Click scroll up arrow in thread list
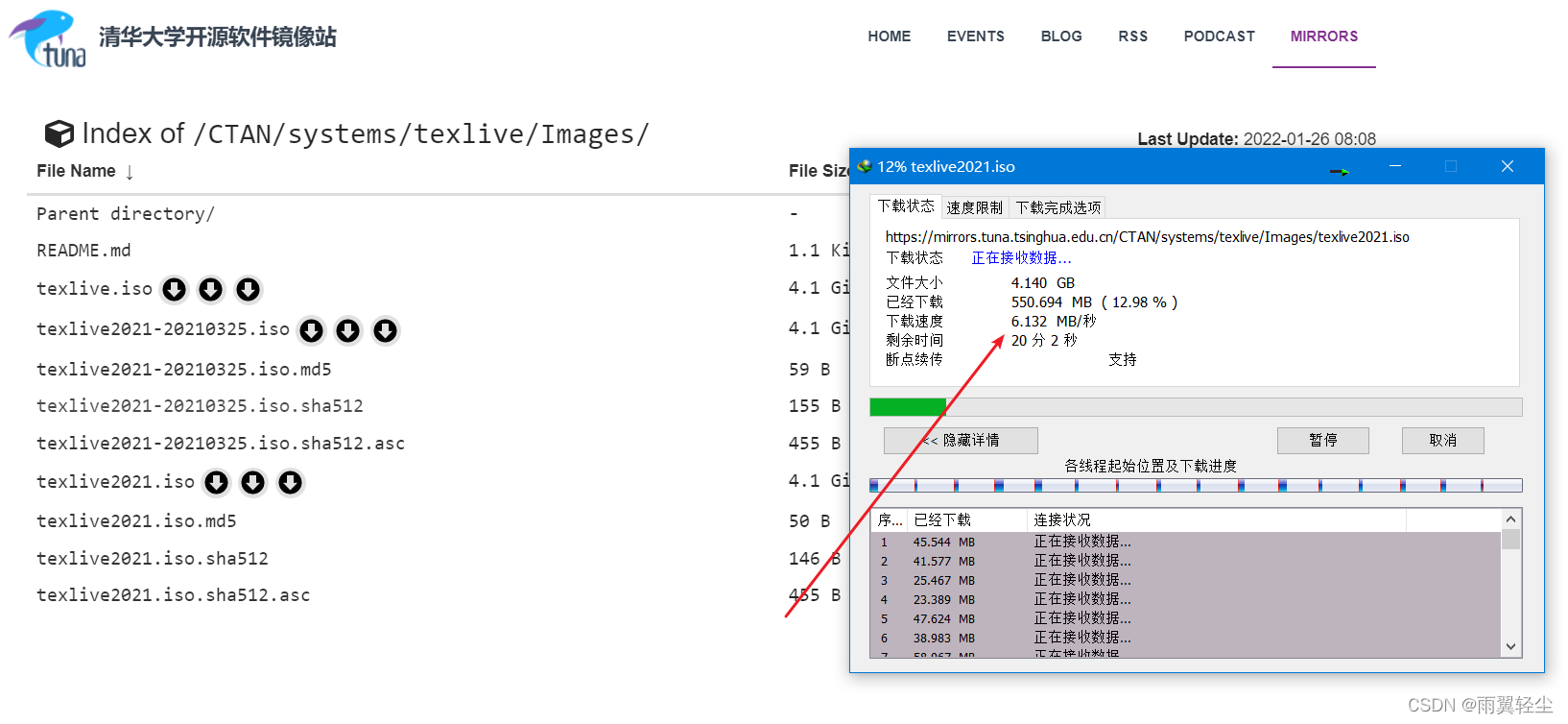 pyautogui.click(x=1511, y=519)
